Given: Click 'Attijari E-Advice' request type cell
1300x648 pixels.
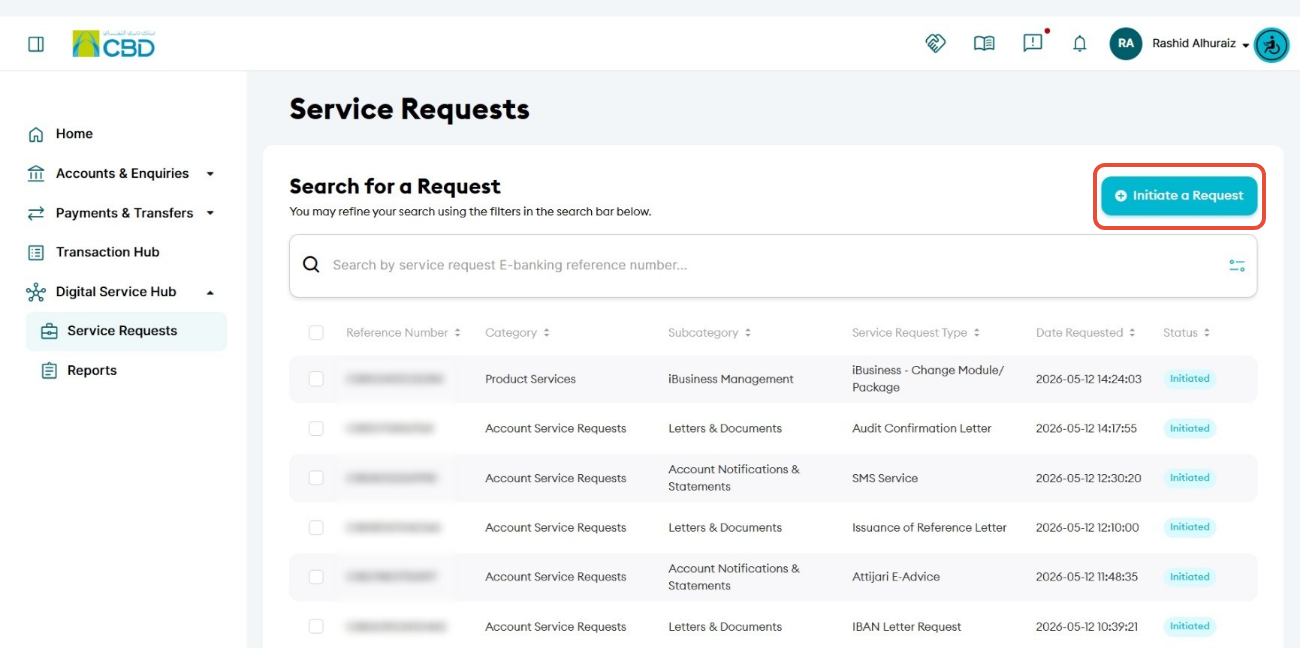Looking at the screenshot, I should pyautogui.click(x=896, y=577).
